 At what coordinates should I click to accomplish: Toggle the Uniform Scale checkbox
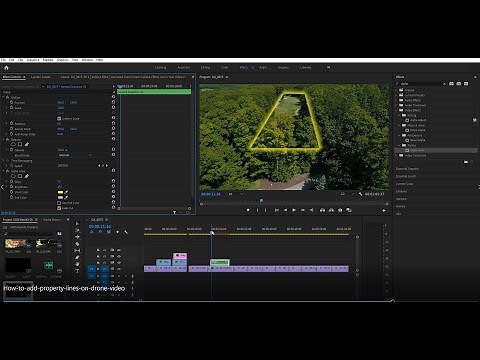point(59,118)
